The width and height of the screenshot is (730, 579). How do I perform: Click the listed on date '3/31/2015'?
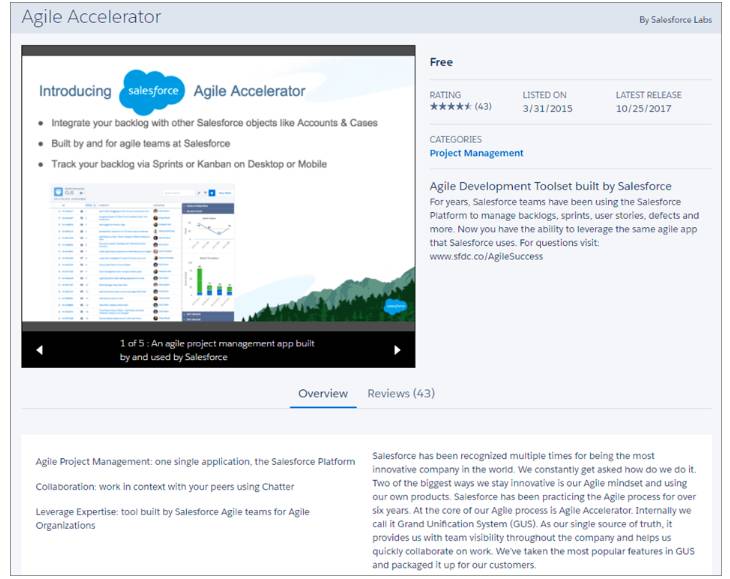(x=548, y=108)
